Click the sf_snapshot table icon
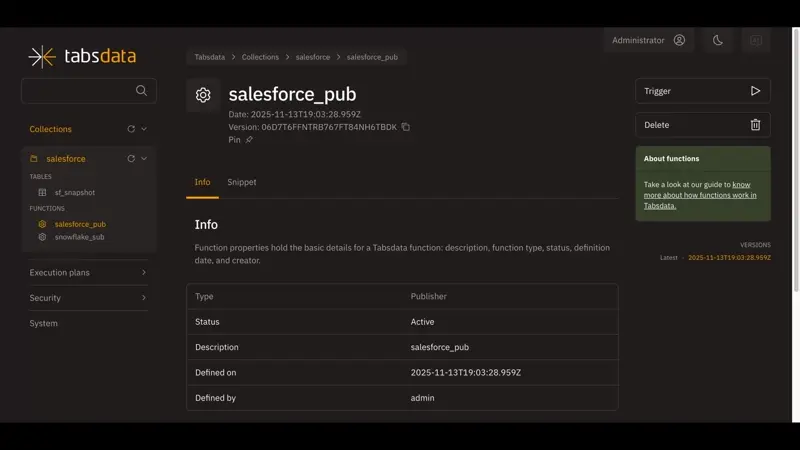This screenshot has width=800, height=450. click(x=42, y=192)
